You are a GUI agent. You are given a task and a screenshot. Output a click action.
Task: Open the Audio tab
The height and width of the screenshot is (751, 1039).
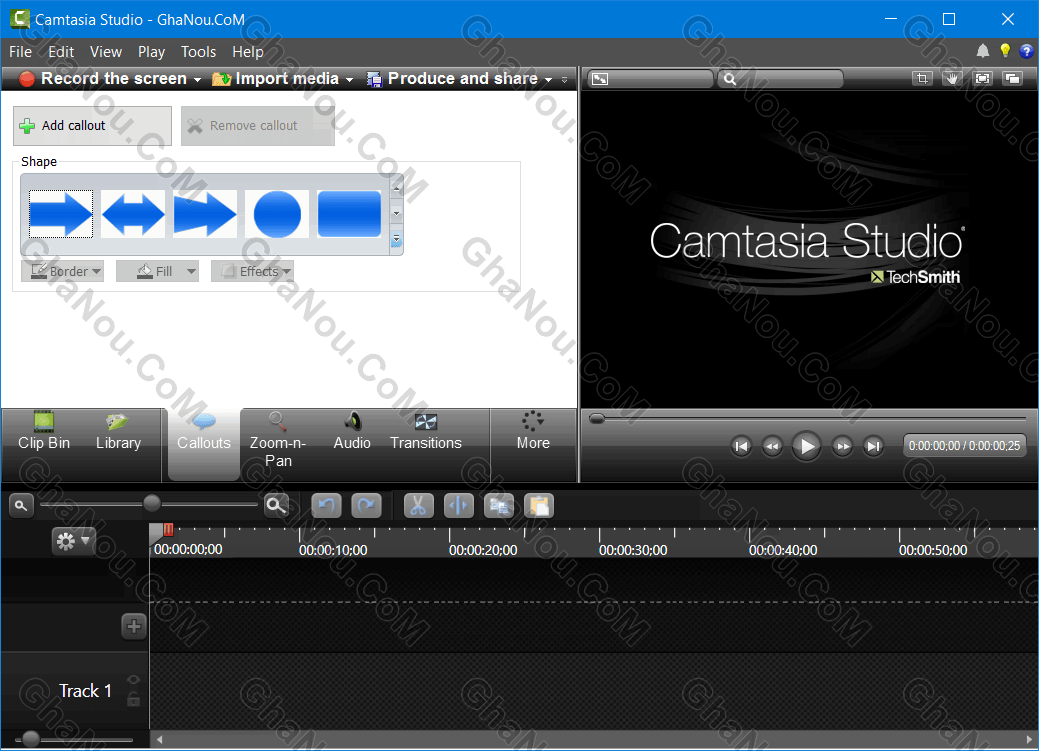tap(352, 432)
